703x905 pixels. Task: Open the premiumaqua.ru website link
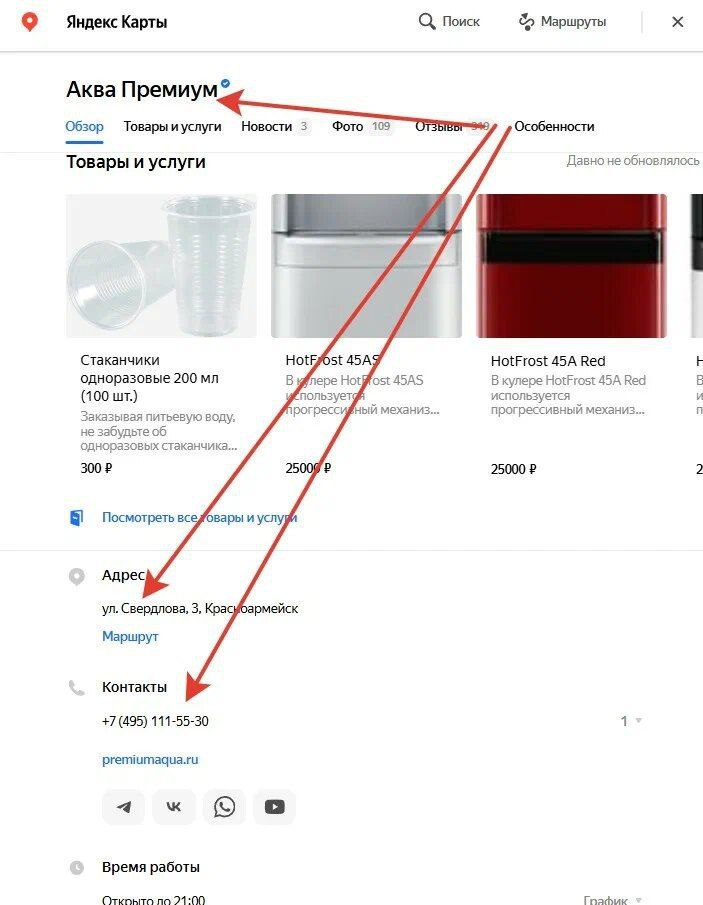(x=150, y=760)
